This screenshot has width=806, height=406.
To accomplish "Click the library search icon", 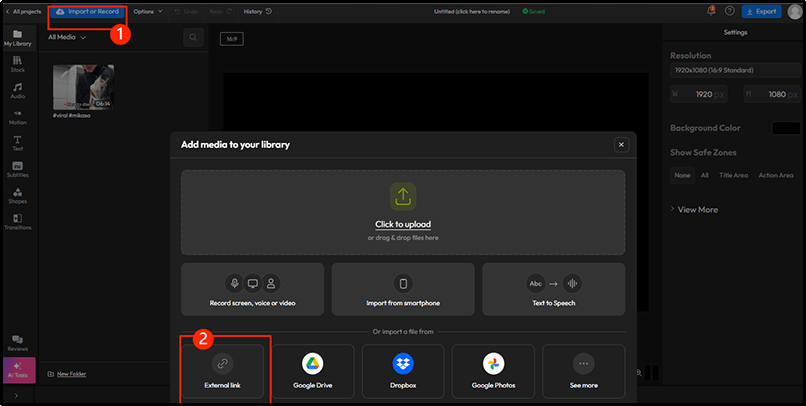I will tap(193, 38).
